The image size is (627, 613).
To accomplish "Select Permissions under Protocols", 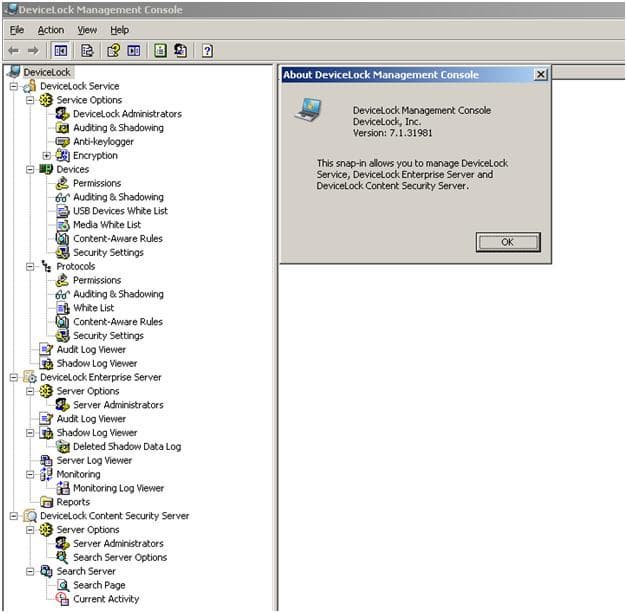I will 97,280.
